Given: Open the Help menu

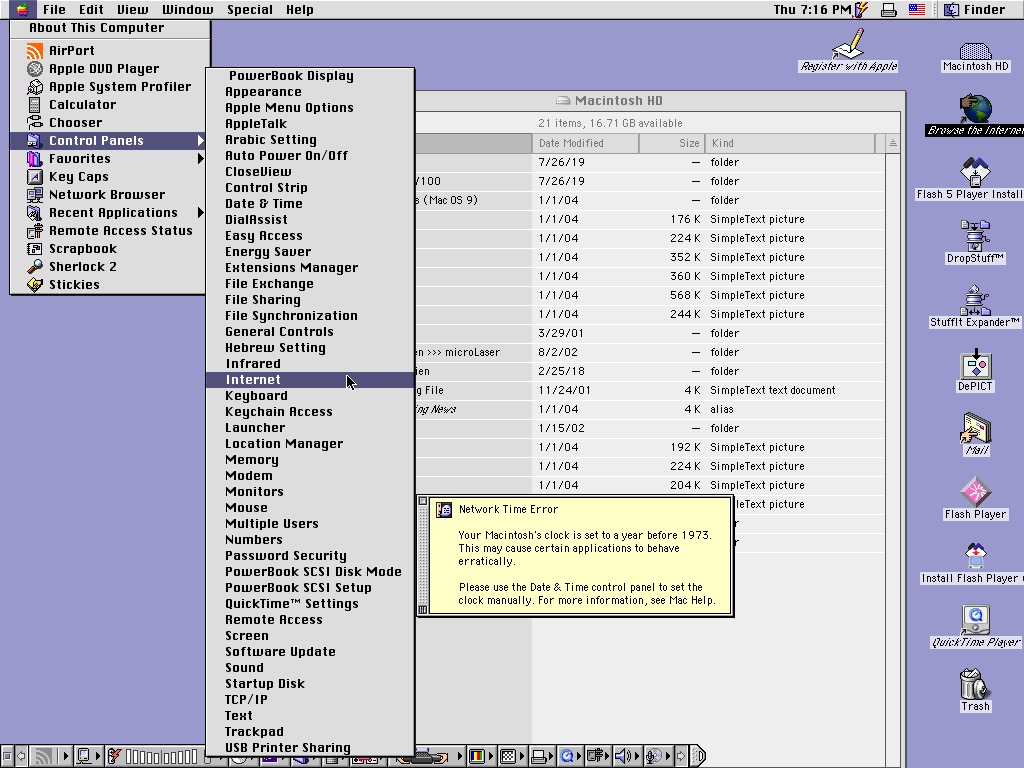Looking at the screenshot, I should (x=300, y=9).
